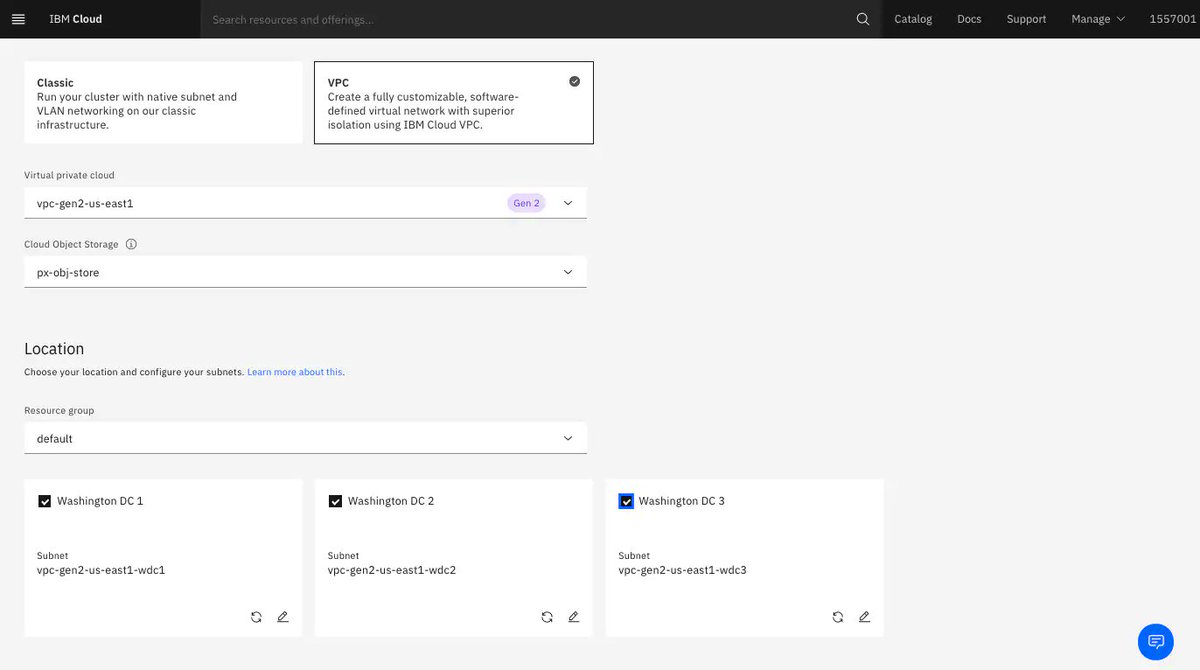Click the vpc-gen2-us-east1-wdc1 subnet text
The height and width of the screenshot is (670, 1200).
point(101,571)
